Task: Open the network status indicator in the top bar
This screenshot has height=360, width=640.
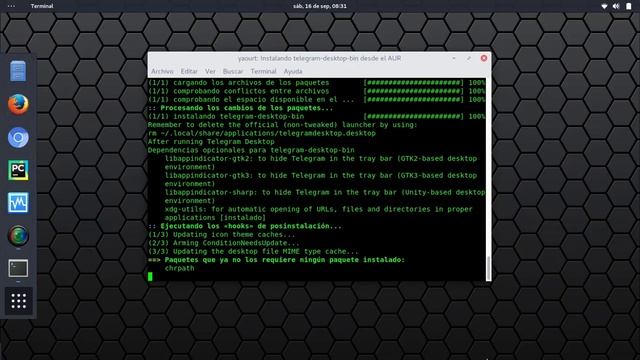Action: [x=604, y=6]
